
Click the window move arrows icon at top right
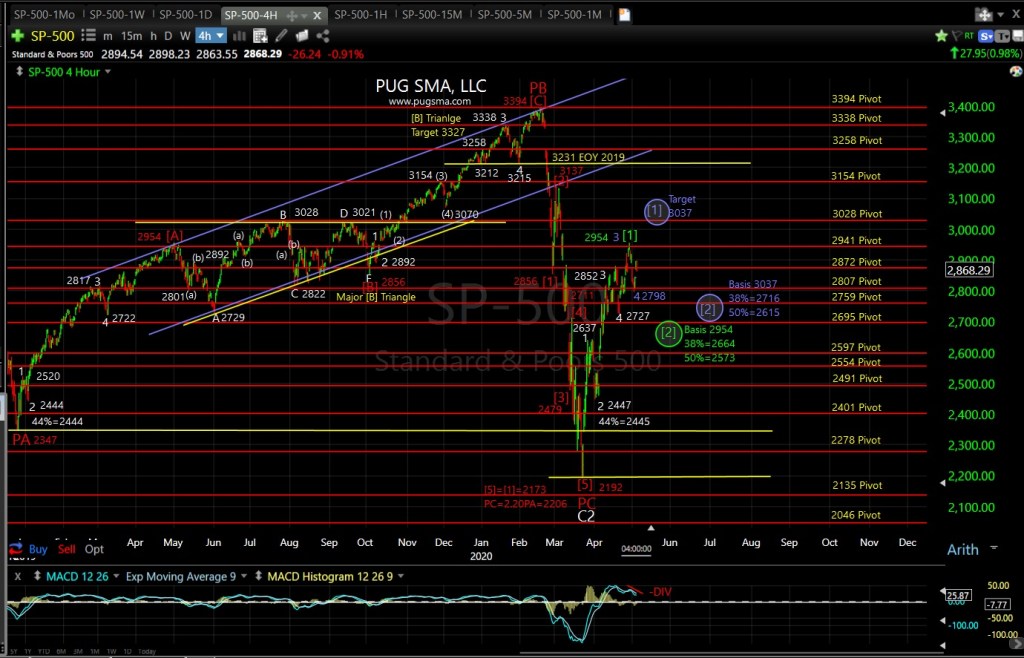[x=983, y=14]
